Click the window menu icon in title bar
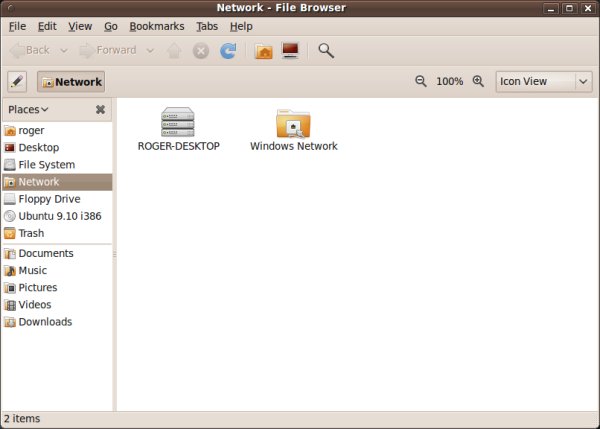The width and height of the screenshot is (600, 429). click(x=10, y=8)
